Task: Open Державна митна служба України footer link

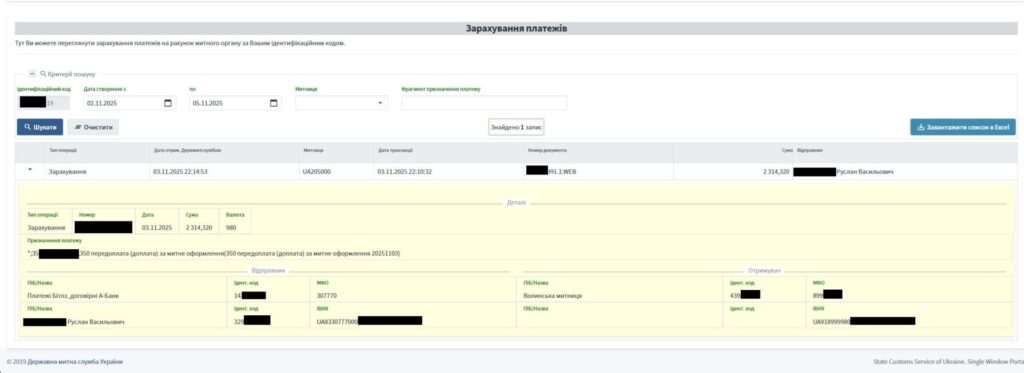Action: [x=75, y=362]
